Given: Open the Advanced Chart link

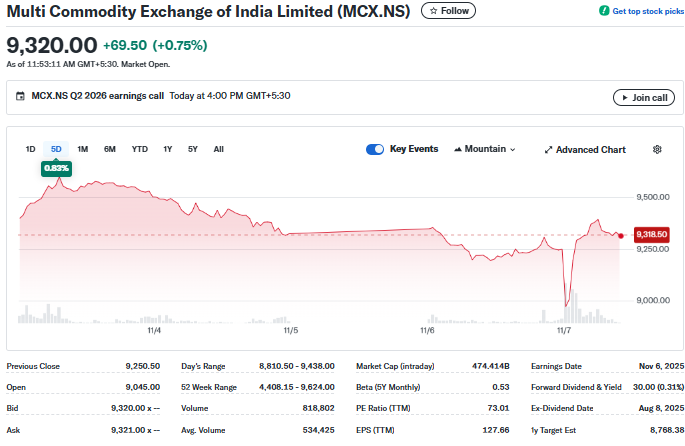Looking at the screenshot, I should pos(590,150).
